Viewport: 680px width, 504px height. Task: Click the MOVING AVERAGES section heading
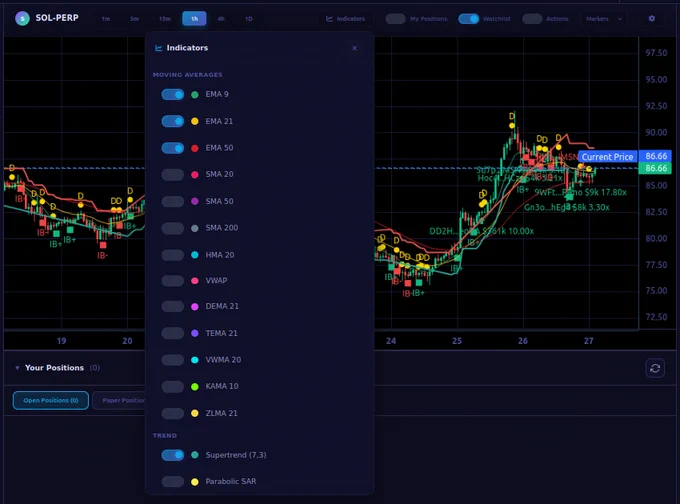tap(187, 75)
